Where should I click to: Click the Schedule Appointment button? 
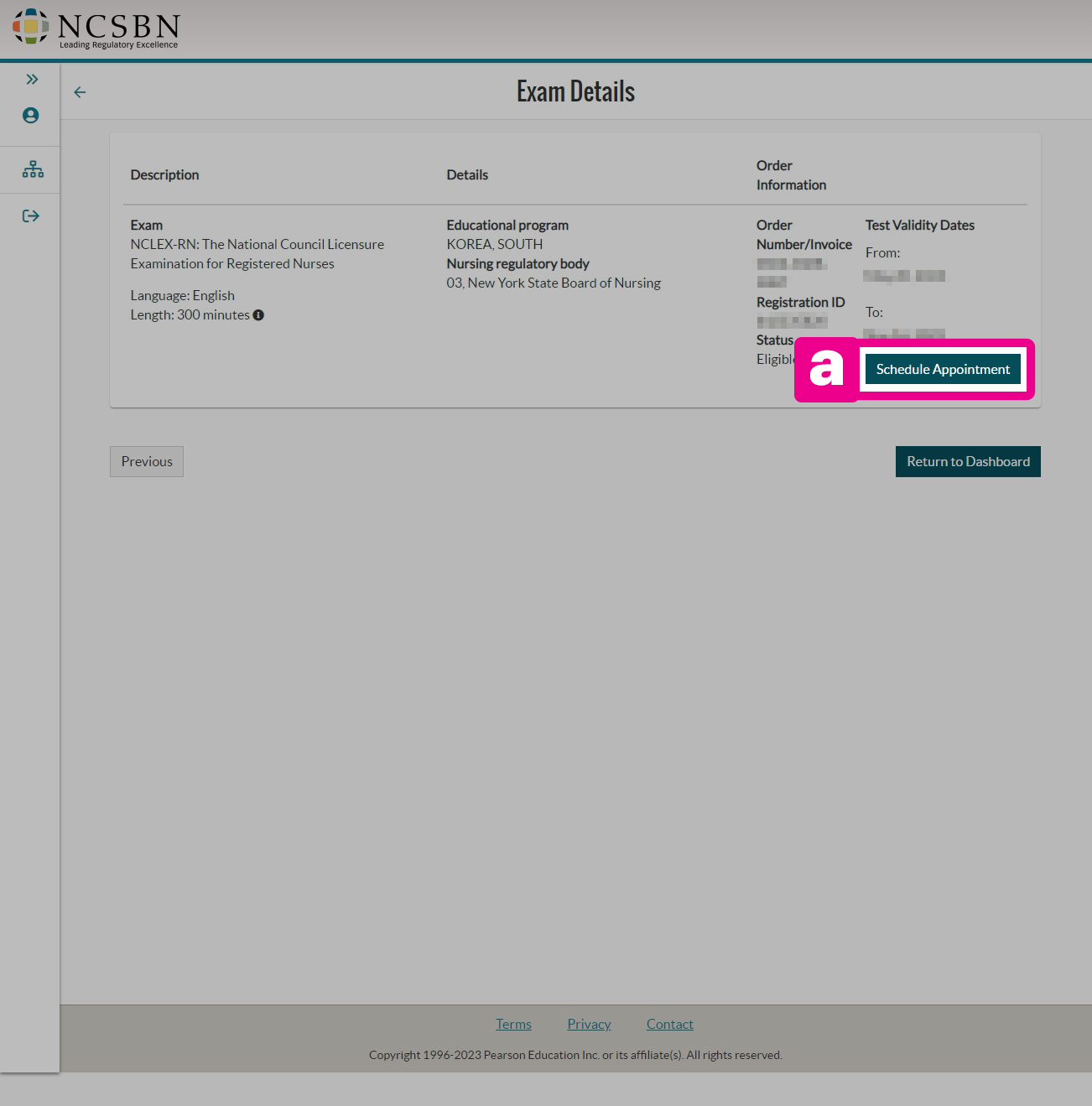coord(943,369)
